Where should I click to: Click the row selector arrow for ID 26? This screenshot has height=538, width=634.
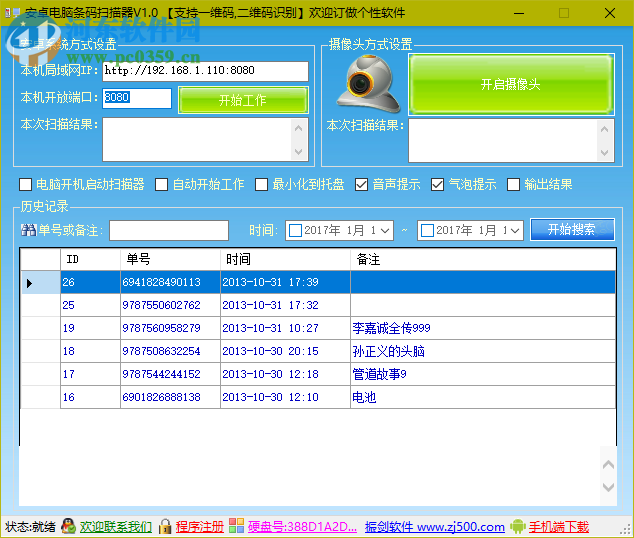click(29, 283)
